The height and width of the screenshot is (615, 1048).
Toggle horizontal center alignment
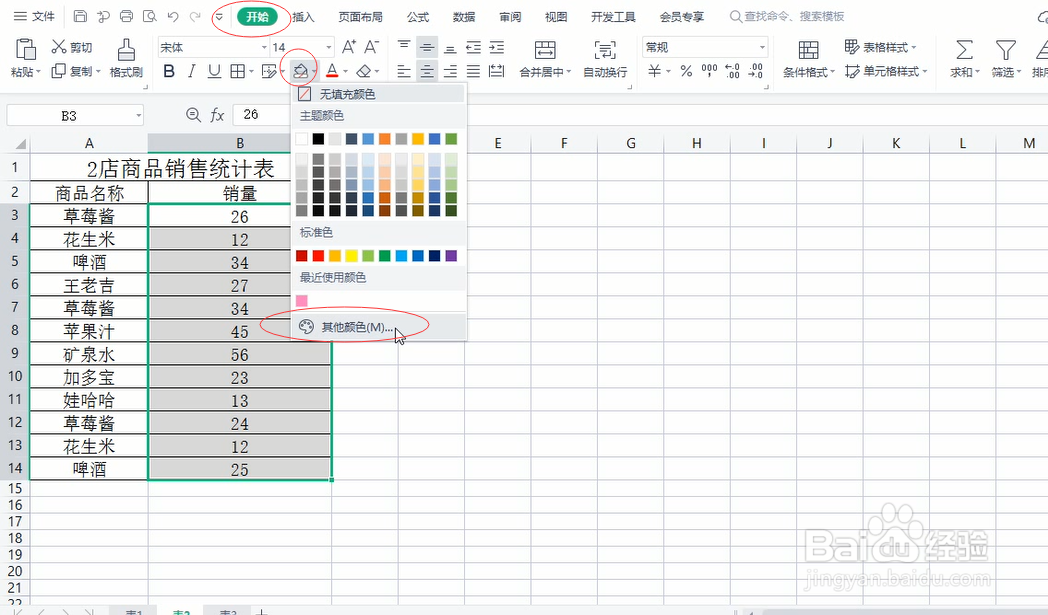pyautogui.click(x=427, y=71)
